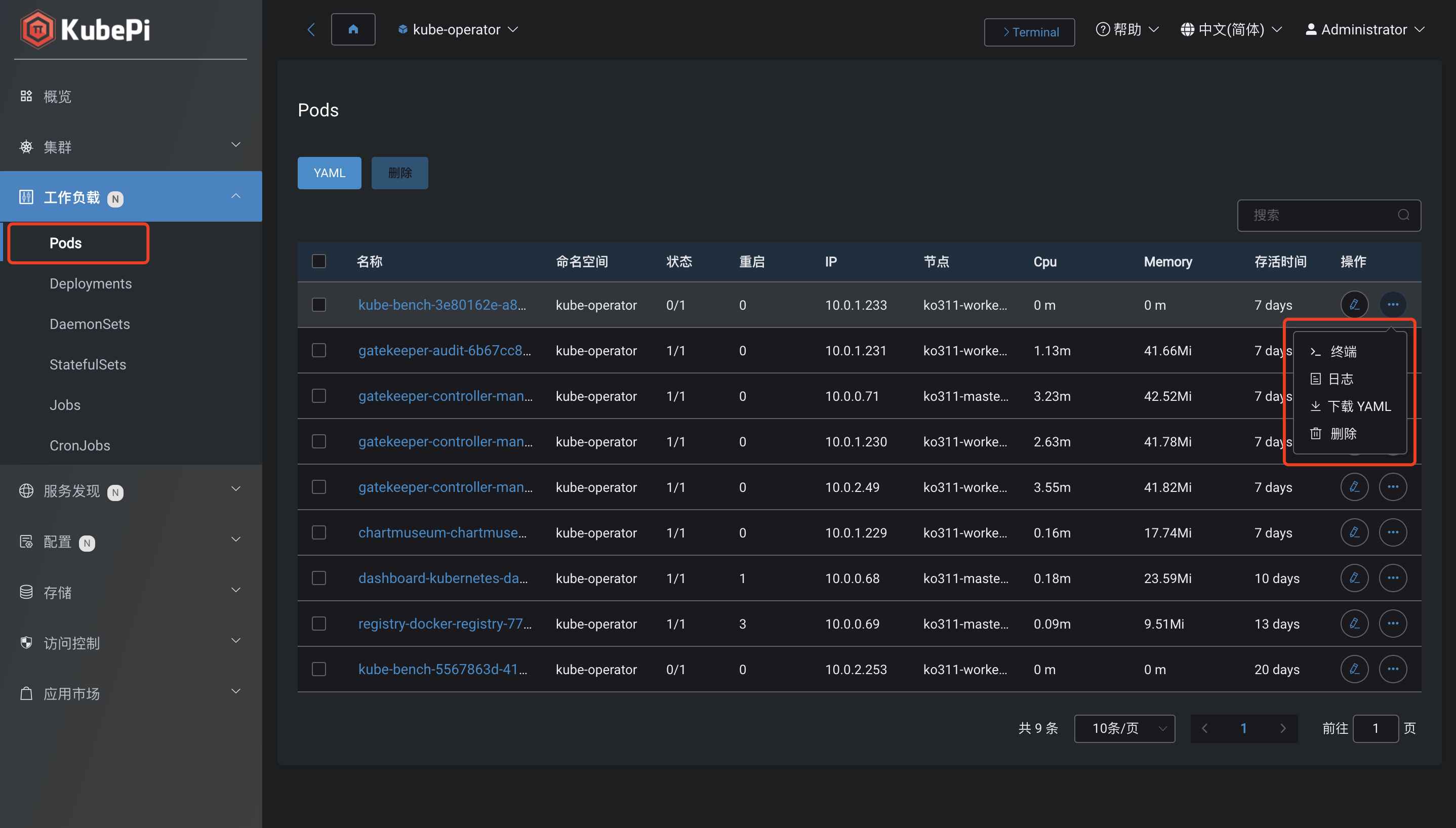
Task: Open more actions for 10.0.2.49 pod
Action: (x=1393, y=487)
